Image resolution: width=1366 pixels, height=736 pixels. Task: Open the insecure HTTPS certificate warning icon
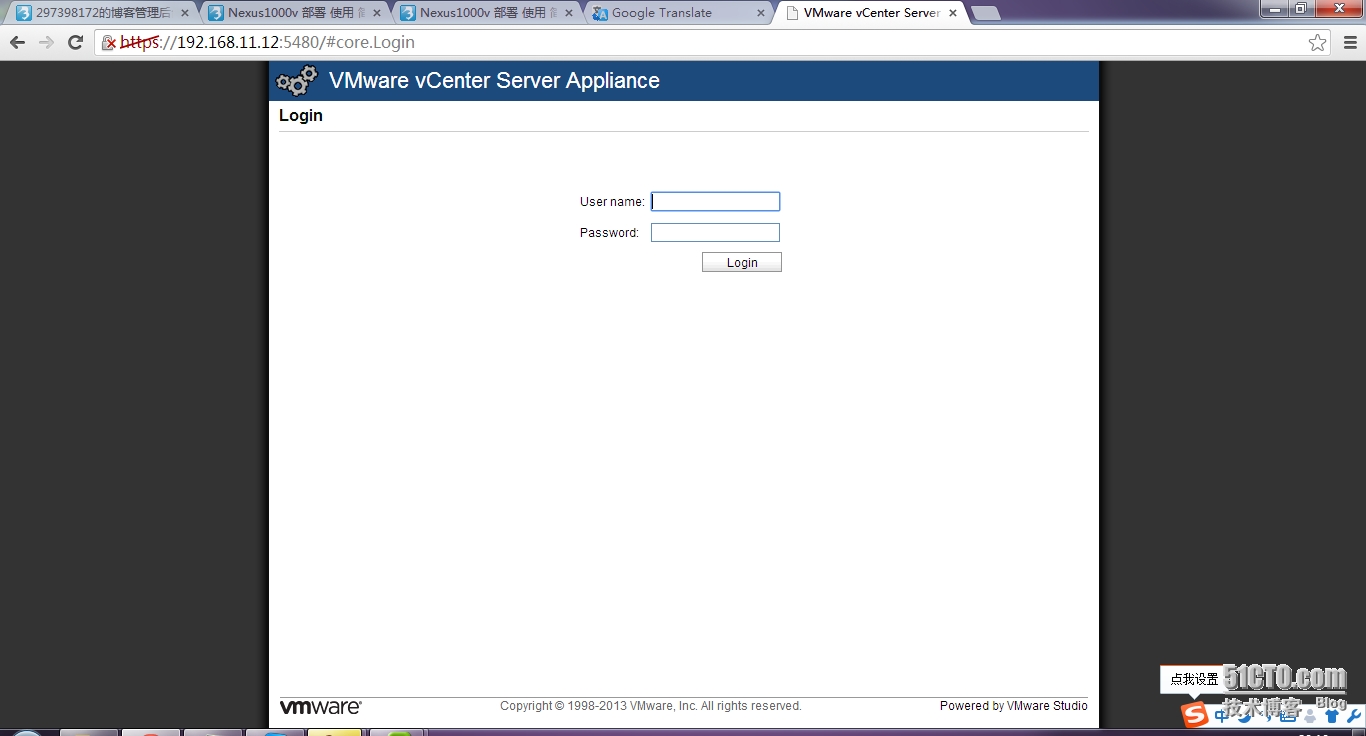(109, 43)
